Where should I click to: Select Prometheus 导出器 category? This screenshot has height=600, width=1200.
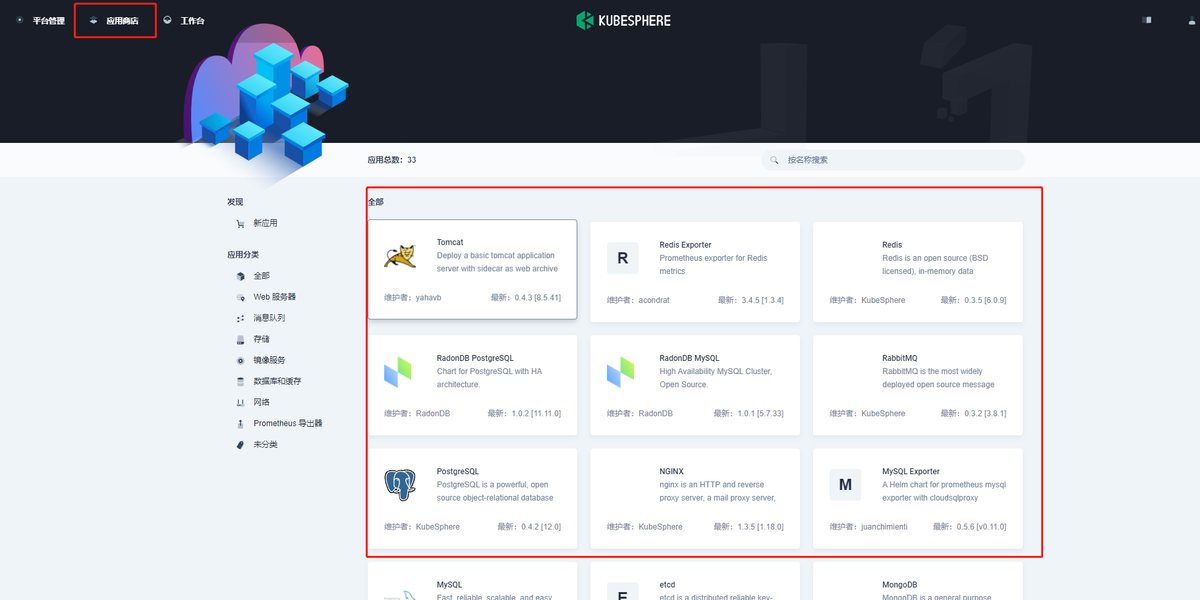(287, 423)
